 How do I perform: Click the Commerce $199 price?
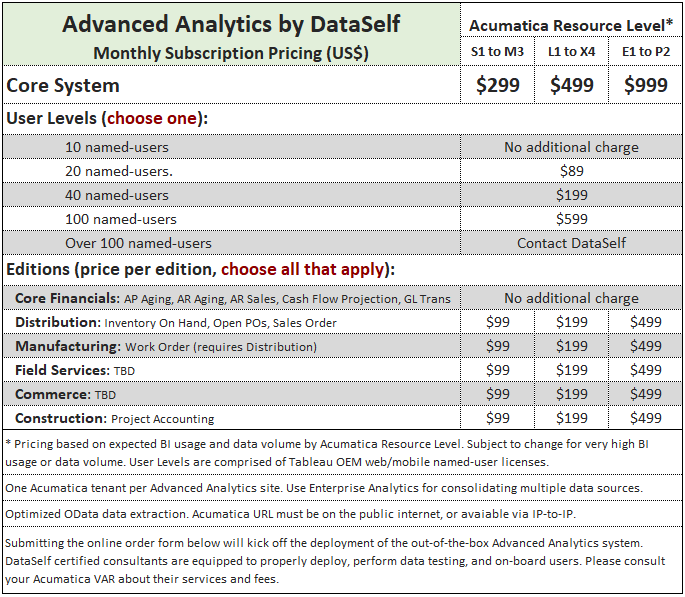[571, 394]
